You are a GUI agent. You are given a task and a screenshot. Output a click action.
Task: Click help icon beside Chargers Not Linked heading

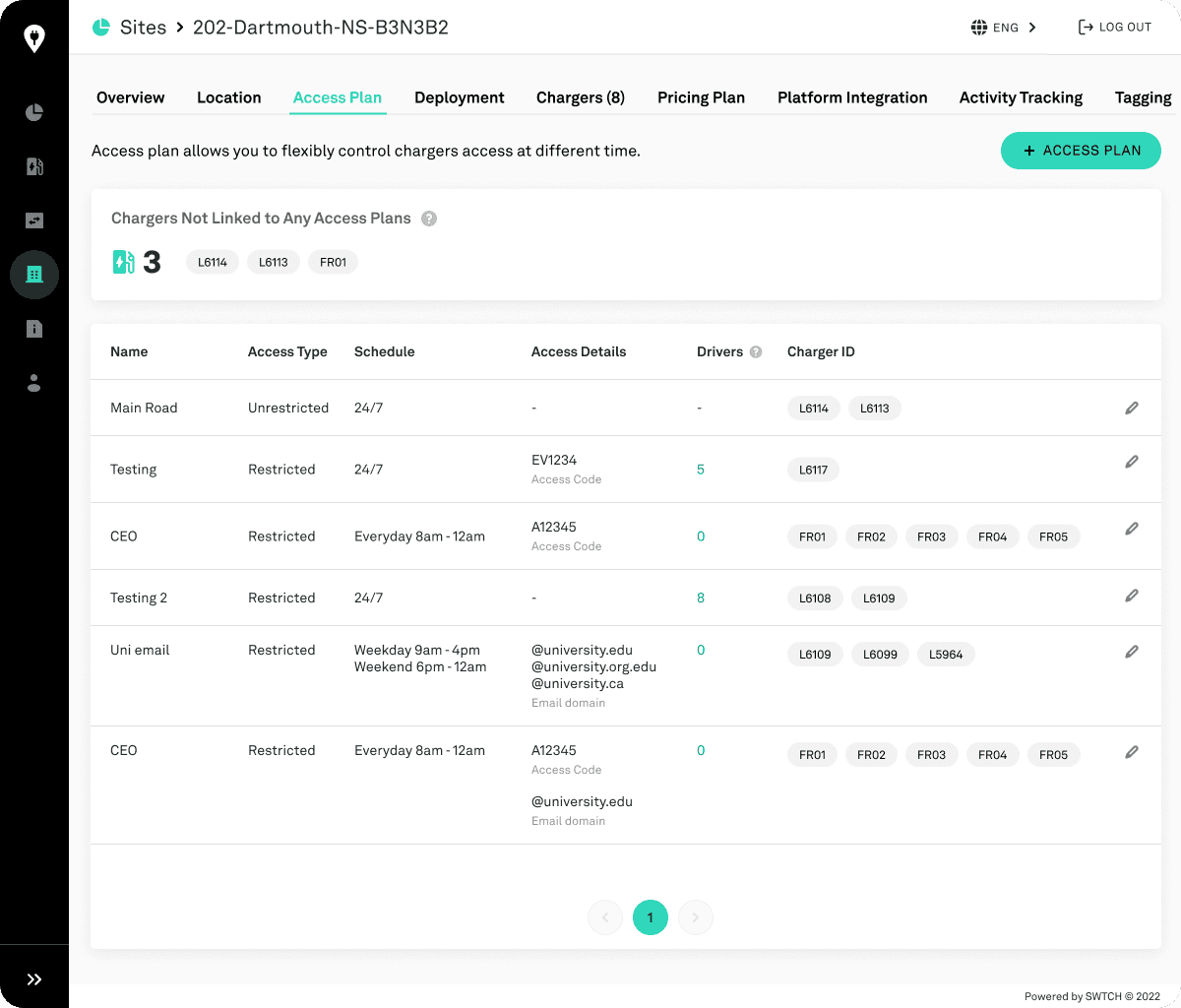(x=429, y=219)
